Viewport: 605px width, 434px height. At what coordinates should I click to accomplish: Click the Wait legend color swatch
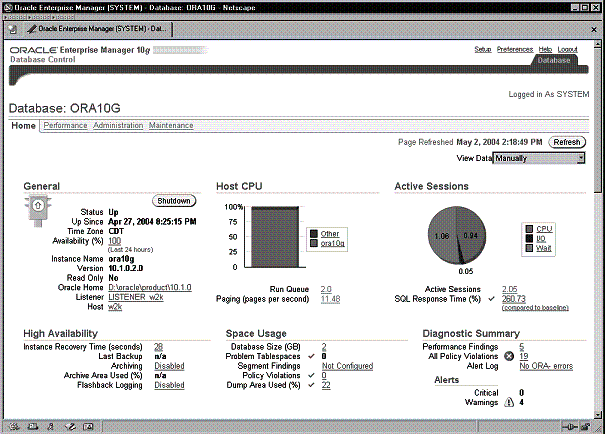pos(529,248)
